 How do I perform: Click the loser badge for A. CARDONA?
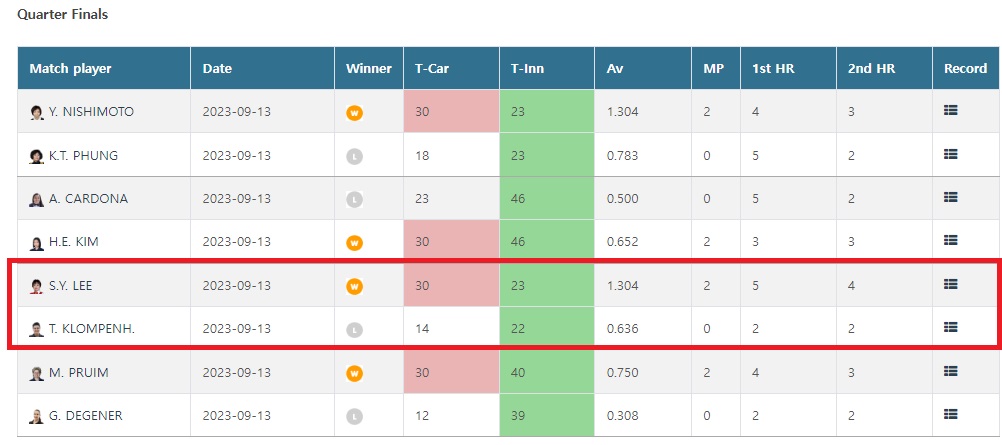pyautogui.click(x=355, y=199)
